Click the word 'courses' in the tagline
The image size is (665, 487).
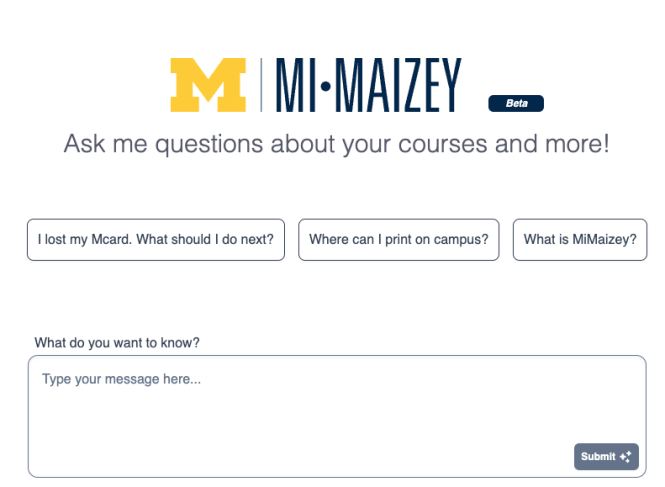click(443, 144)
